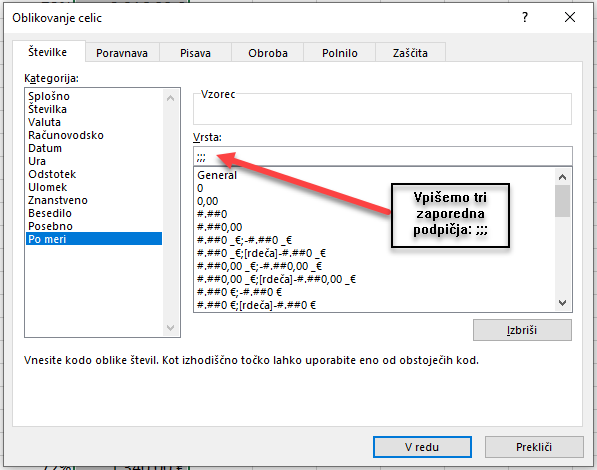Open the Zaščita tab
The width and height of the screenshot is (597, 470).
pos(410,53)
